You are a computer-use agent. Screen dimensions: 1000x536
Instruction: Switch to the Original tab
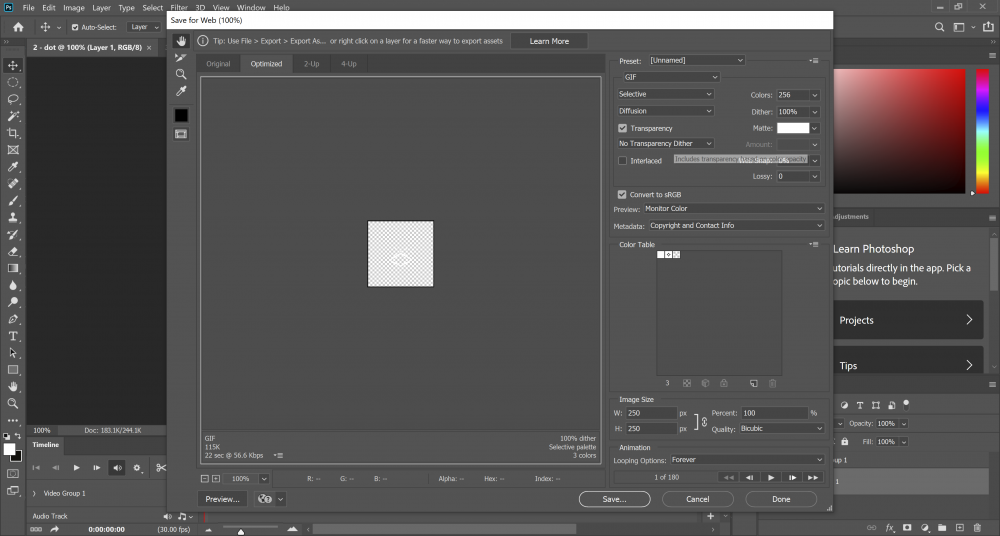pos(218,64)
